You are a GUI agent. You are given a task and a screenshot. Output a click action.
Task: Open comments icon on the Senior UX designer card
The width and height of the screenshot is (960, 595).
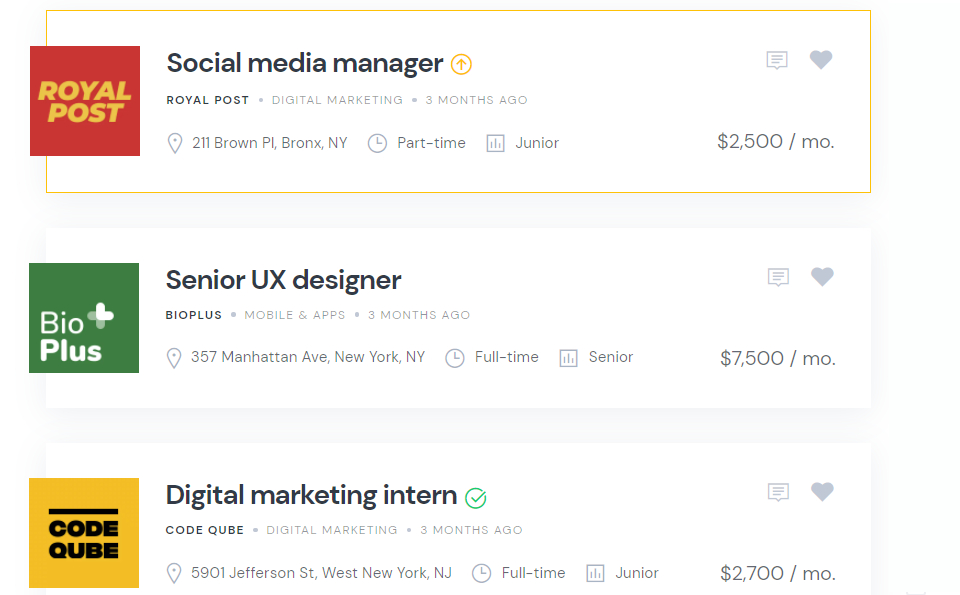pos(778,277)
